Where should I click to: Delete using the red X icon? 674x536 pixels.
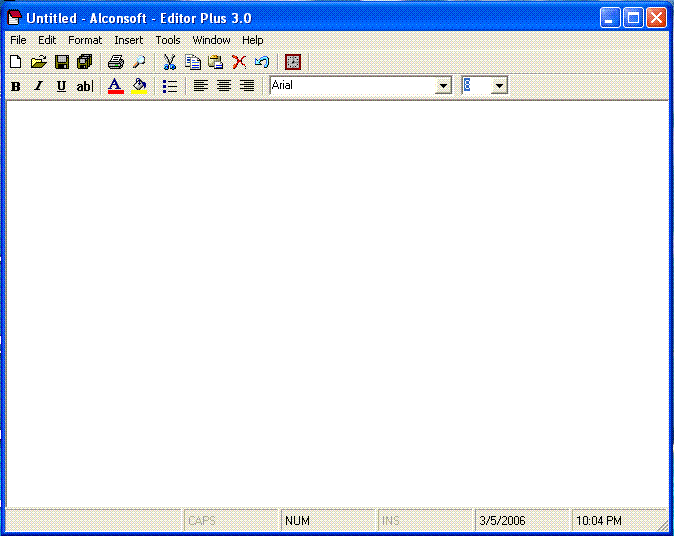pyautogui.click(x=239, y=62)
